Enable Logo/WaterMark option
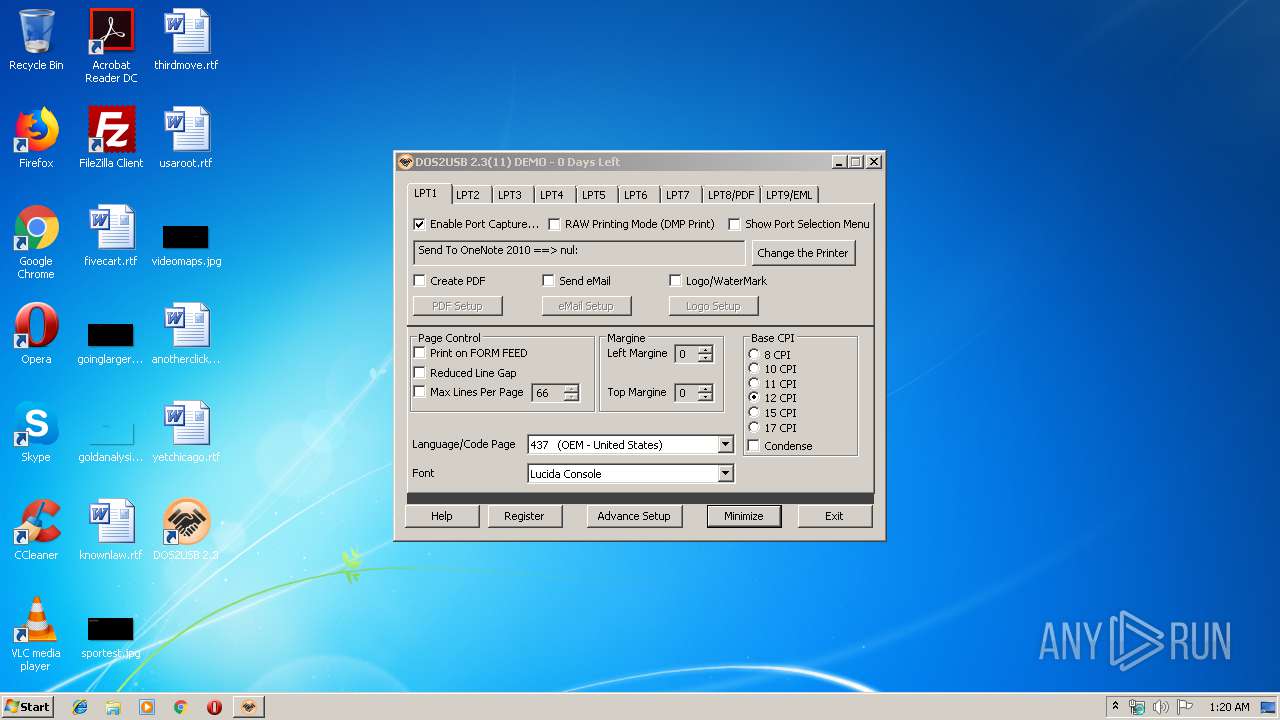This screenshot has height=720, width=1280. point(675,281)
